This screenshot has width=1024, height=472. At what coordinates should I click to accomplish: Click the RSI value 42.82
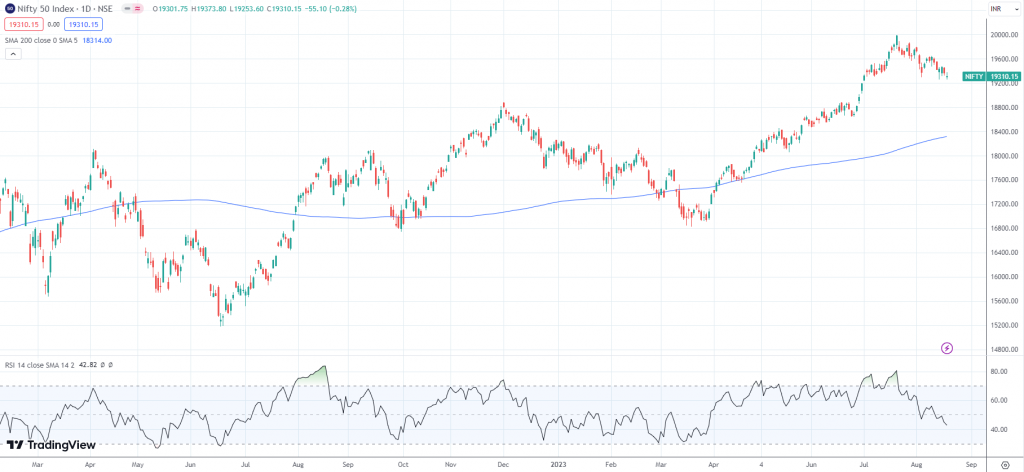pos(88,366)
